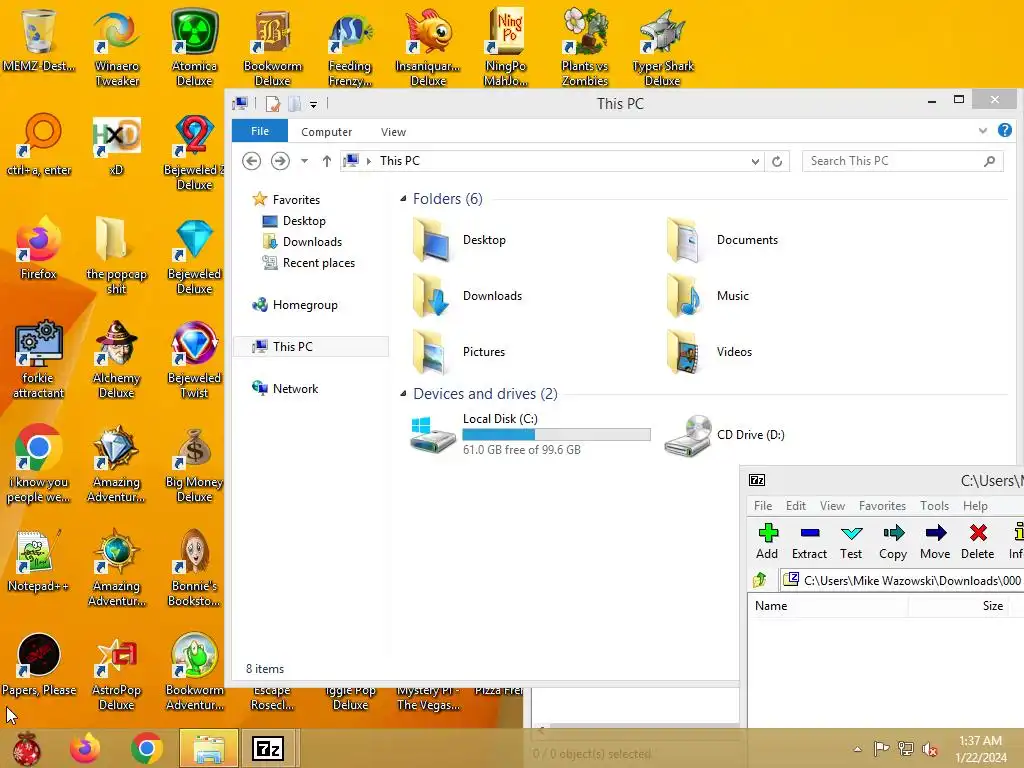Collapse the Devices and drives group
The width and height of the screenshot is (1024, 768).
(403, 394)
